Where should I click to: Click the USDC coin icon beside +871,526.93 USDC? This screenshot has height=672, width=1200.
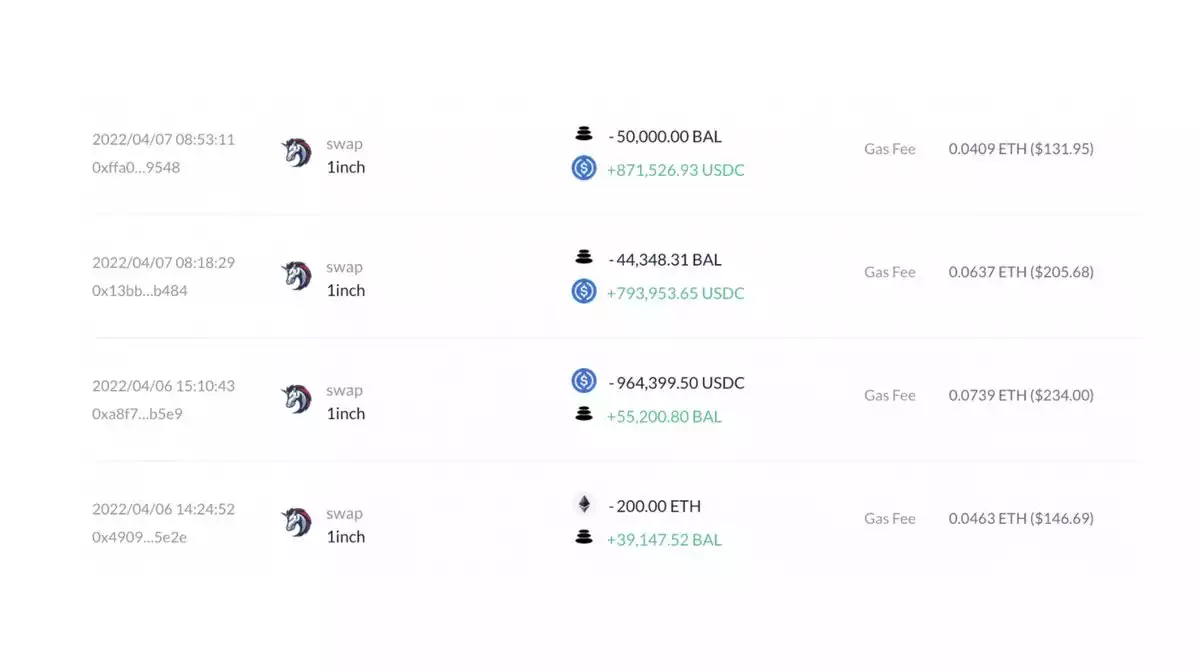tap(584, 169)
